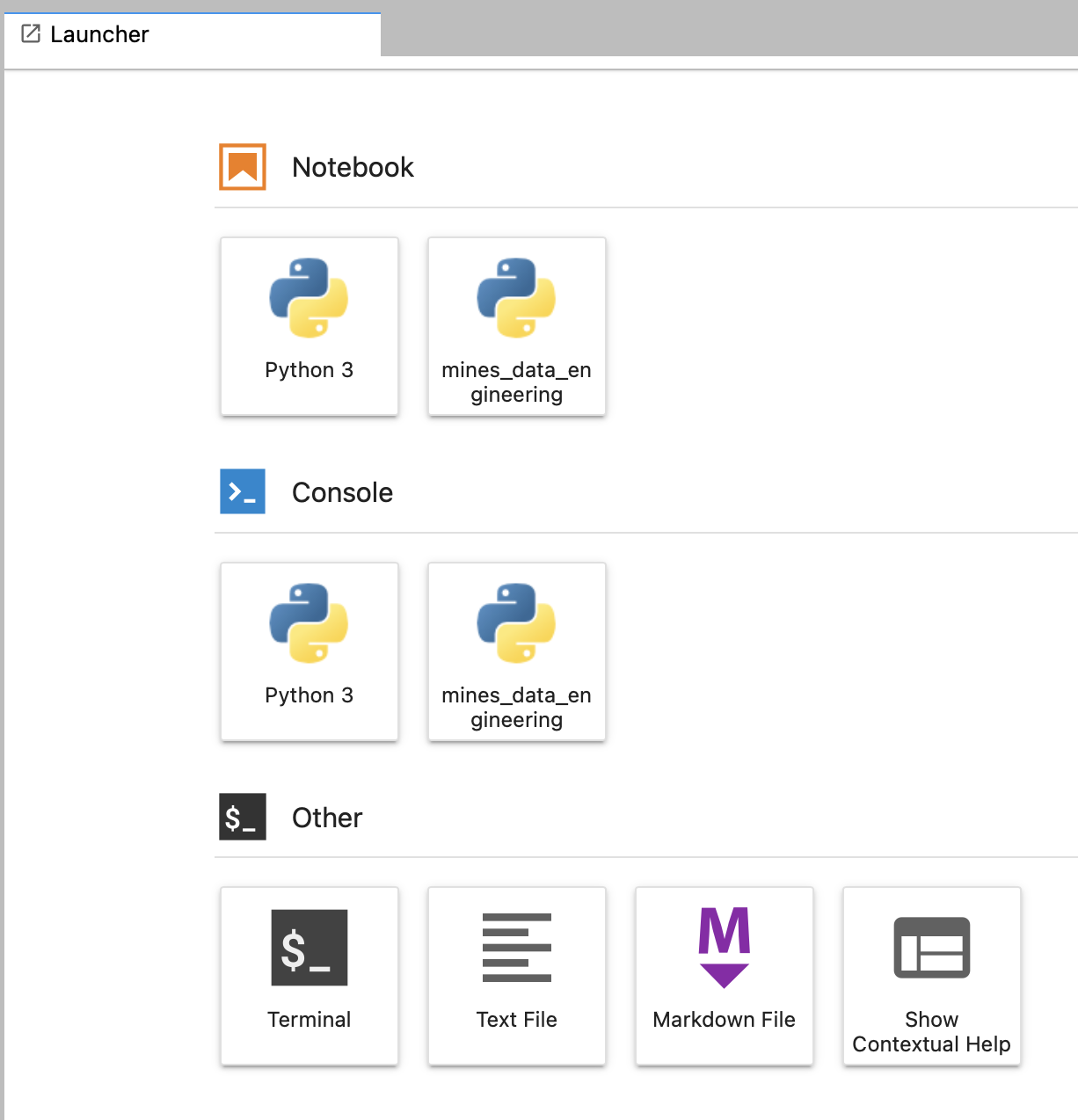Click the "Show Contextual Help" label text
Screen dimensions: 1078x1120
[931, 1032]
